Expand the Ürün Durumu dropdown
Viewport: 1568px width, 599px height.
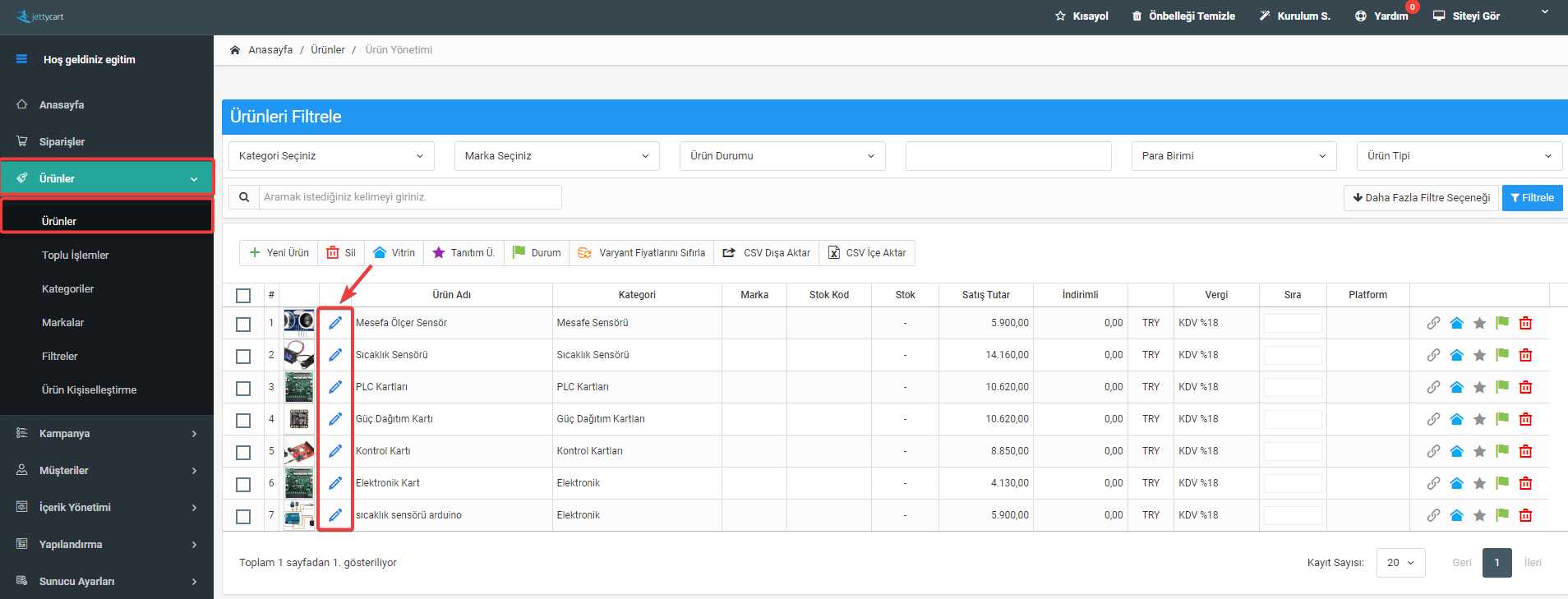pos(782,156)
